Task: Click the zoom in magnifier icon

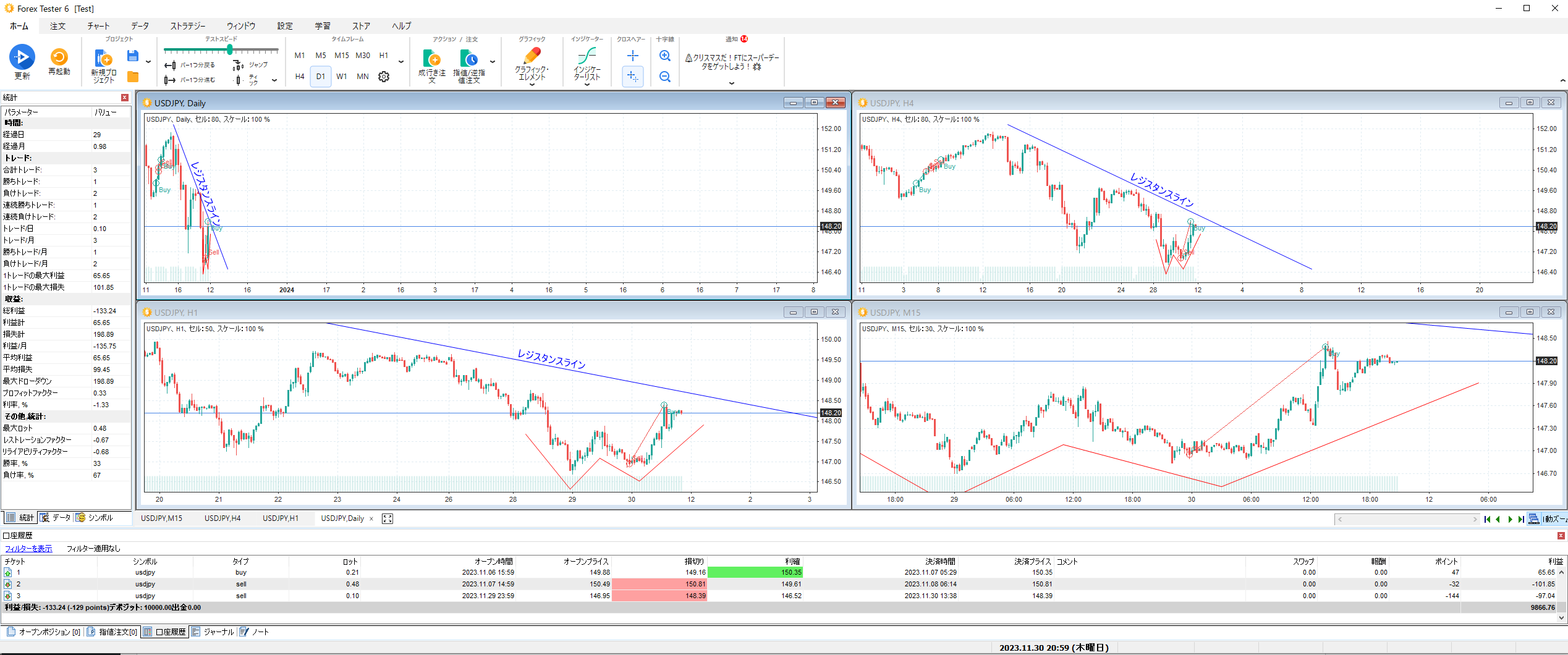Action: coord(664,56)
